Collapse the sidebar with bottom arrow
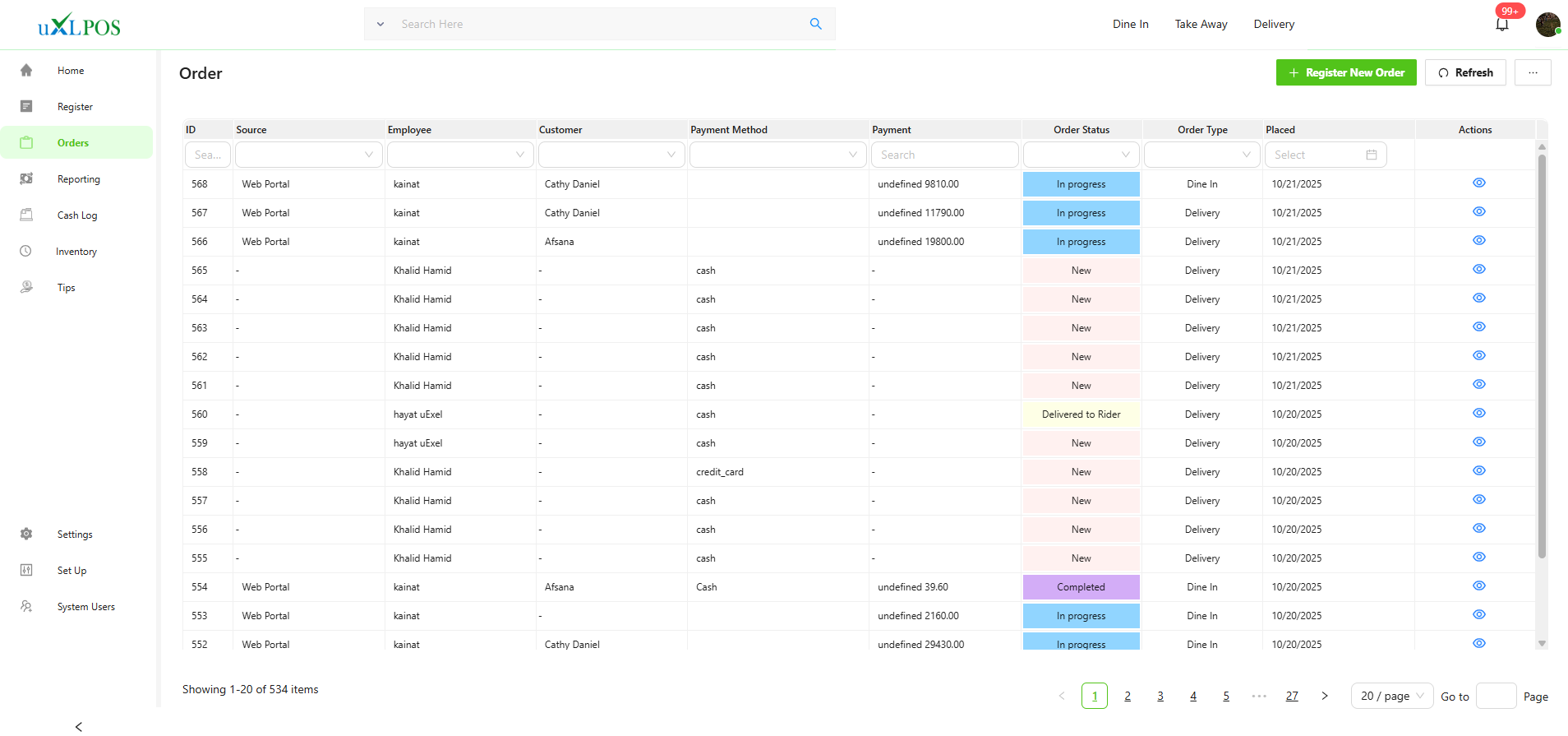Screen dimensions: 1568x736 pyautogui.click(x=79, y=726)
